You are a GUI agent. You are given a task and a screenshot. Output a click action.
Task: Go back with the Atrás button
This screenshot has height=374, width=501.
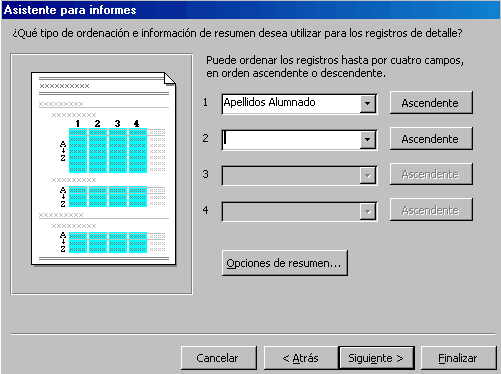click(301, 358)
